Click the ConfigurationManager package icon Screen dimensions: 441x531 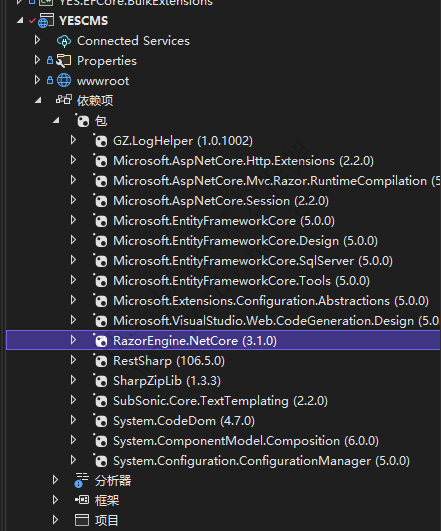[101, 460]
